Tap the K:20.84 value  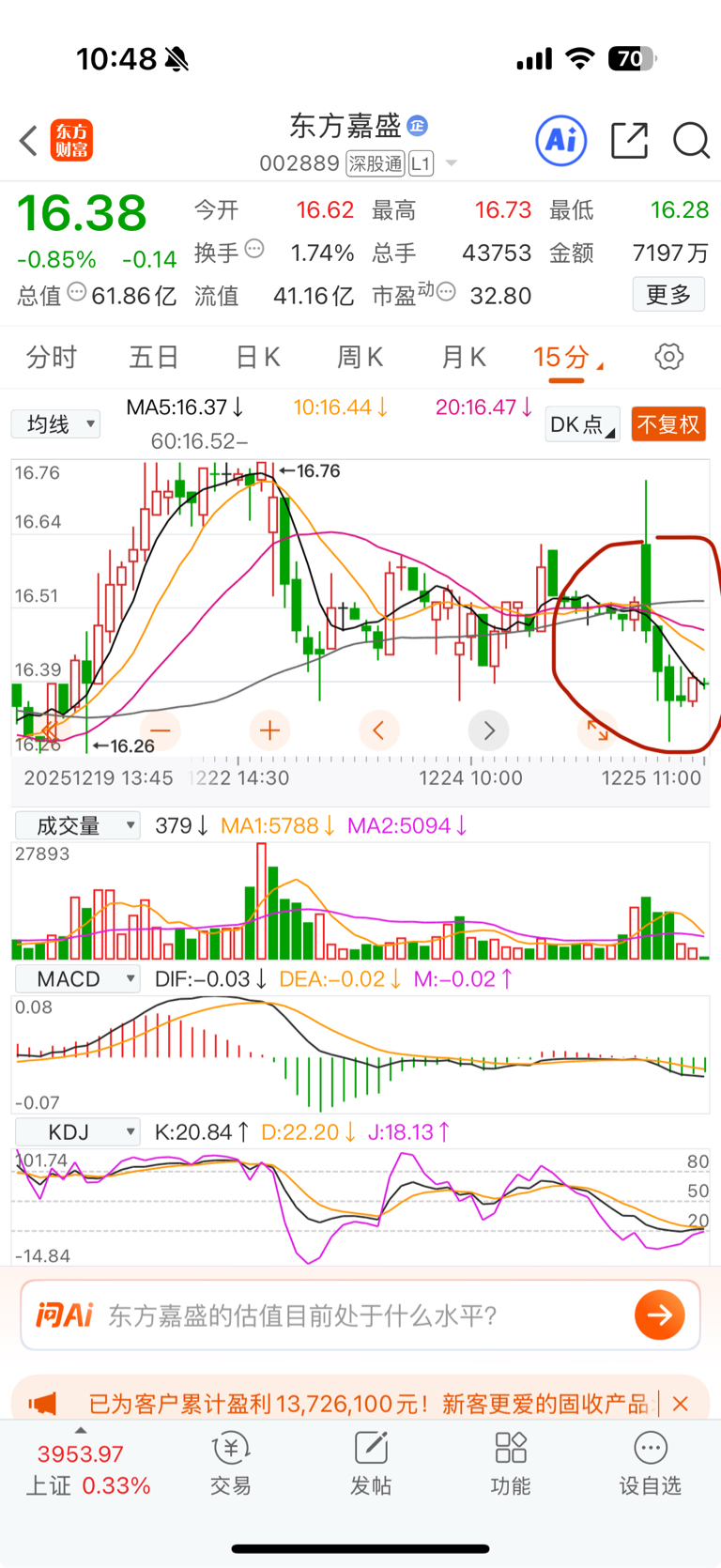[x=202, y=1132]
